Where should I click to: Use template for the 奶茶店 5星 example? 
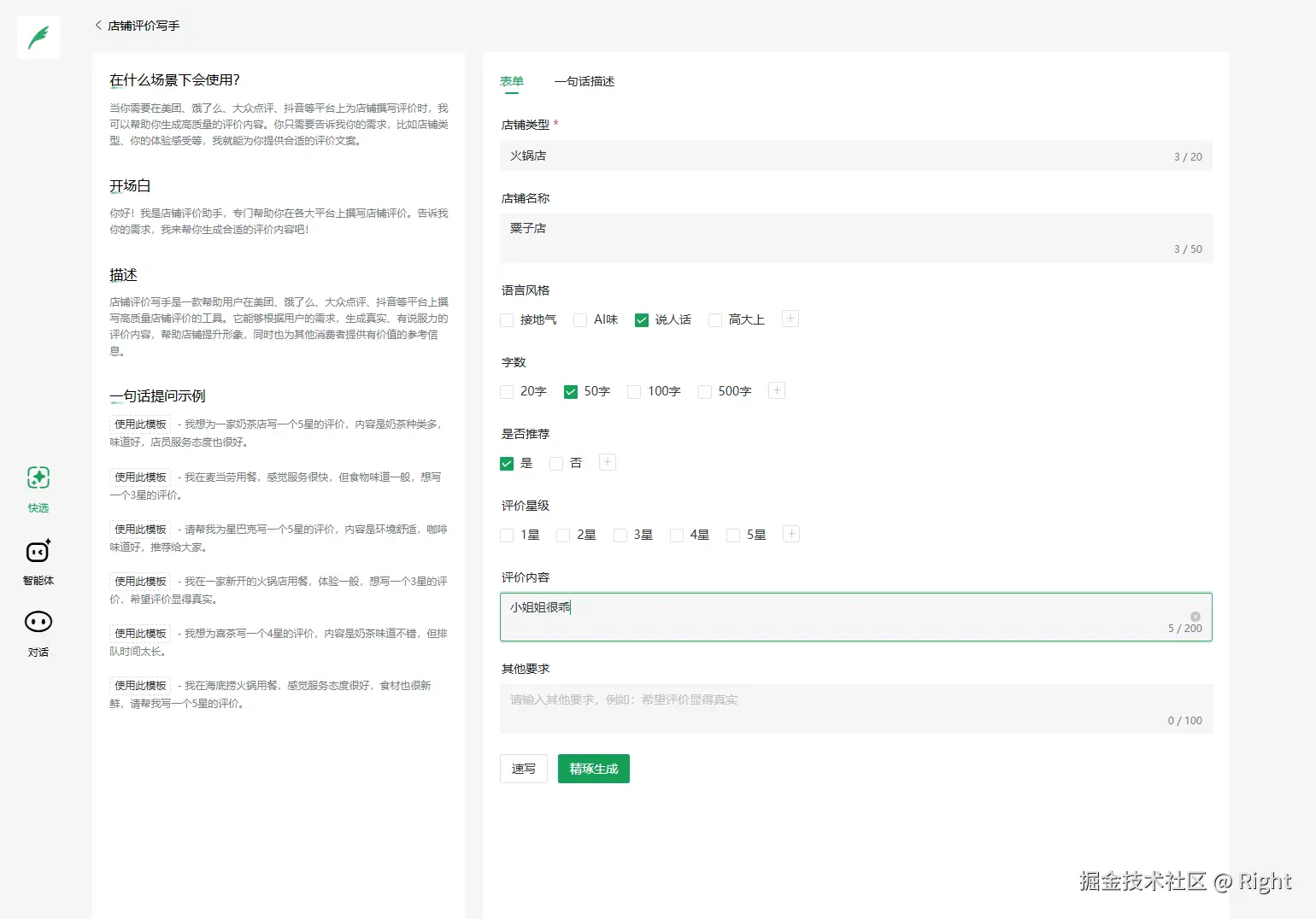[141, 424]
